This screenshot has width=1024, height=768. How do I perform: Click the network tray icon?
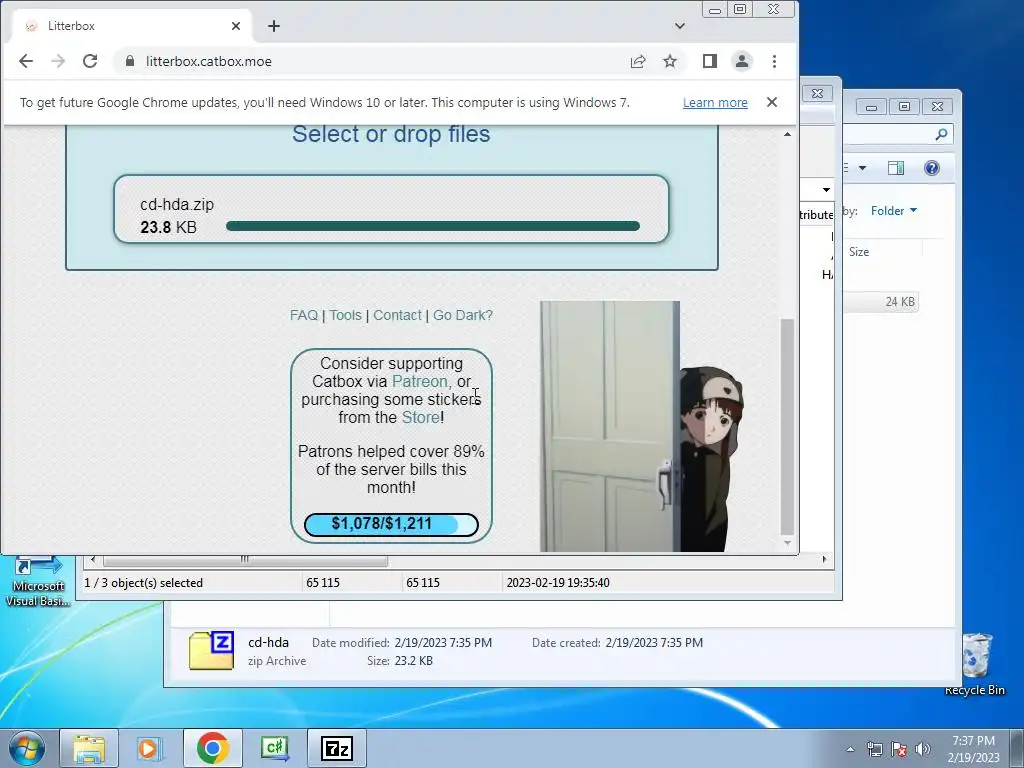point(874,749)
